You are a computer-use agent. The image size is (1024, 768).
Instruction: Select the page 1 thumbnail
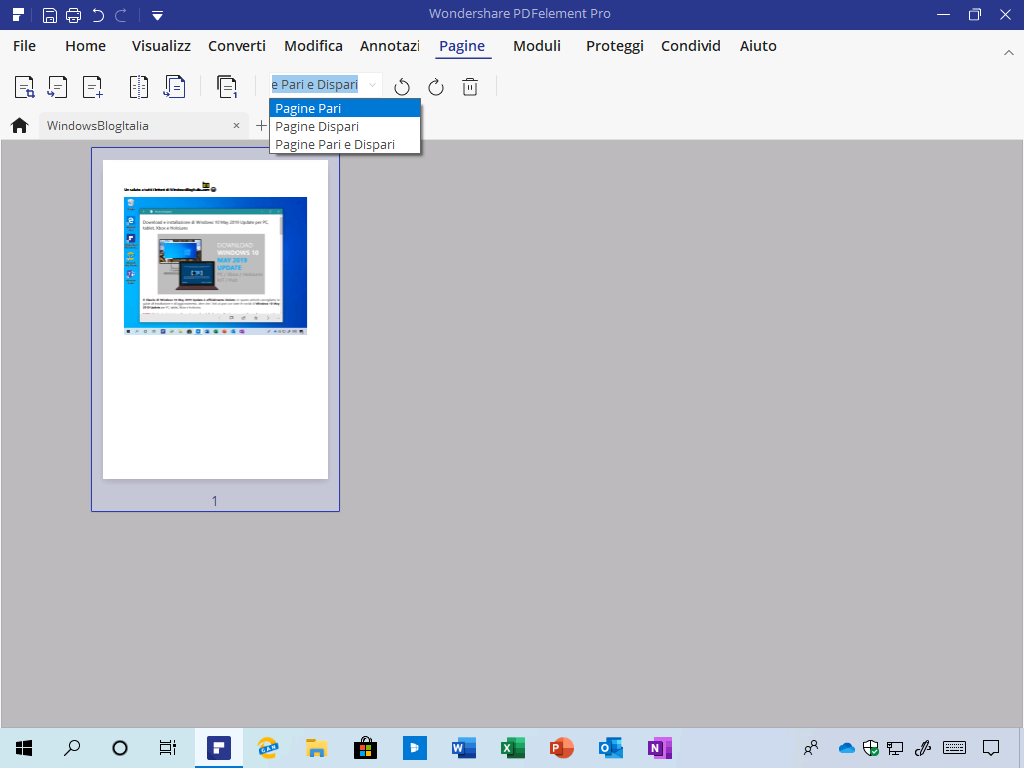click(x=216, y=320)
